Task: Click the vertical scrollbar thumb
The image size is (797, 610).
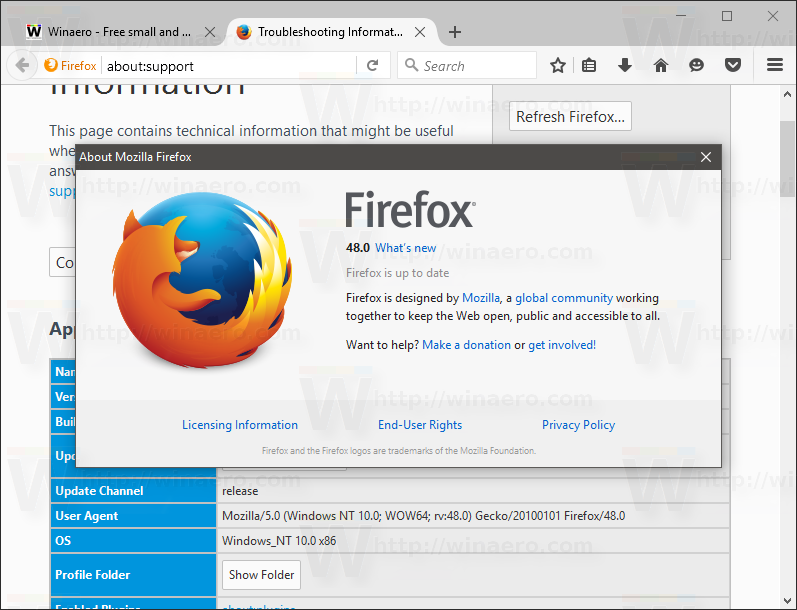Action: pyautogui.click(x=787, y=159)
